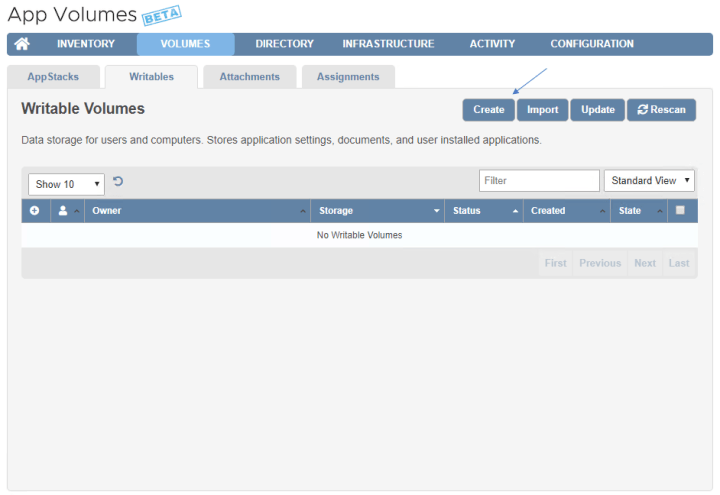The width and height of the screenshot is (720, 495).
Task: Open the Standard View dropdown
Action: coord(649,180)
